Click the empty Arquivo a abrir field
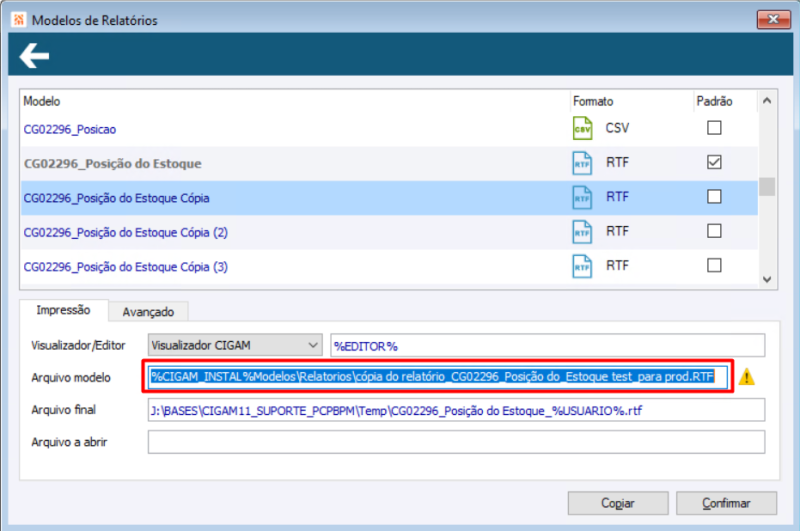Viewport: 800px width, 531px height. tap(457, 442)
